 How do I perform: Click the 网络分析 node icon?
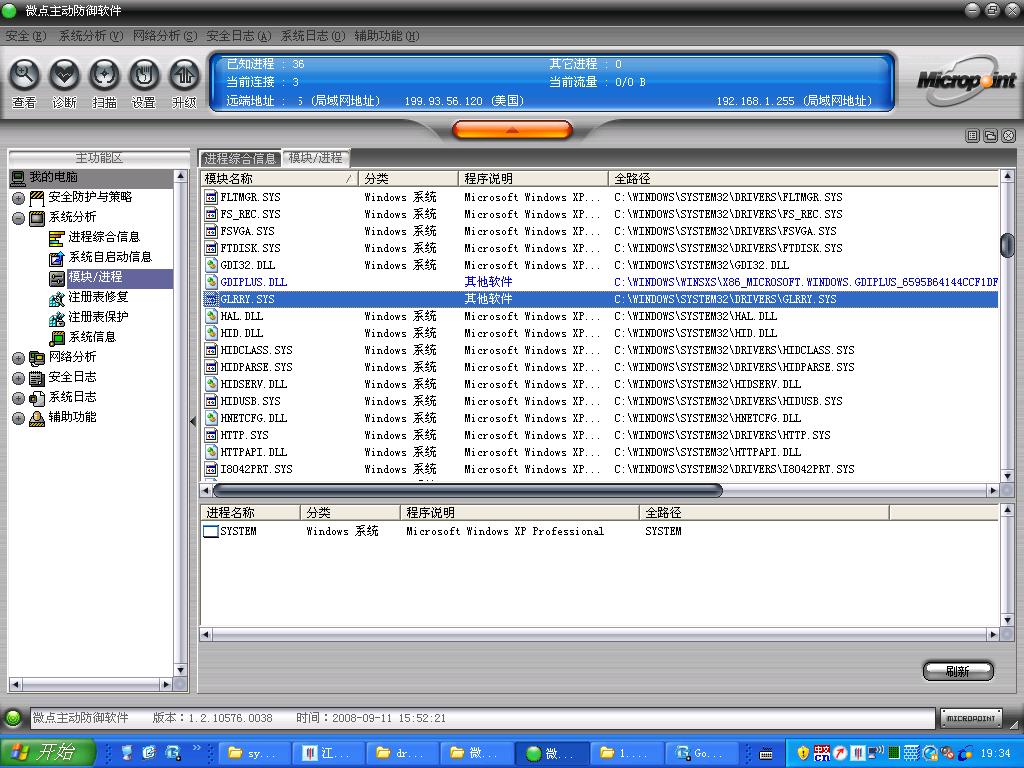37,358
